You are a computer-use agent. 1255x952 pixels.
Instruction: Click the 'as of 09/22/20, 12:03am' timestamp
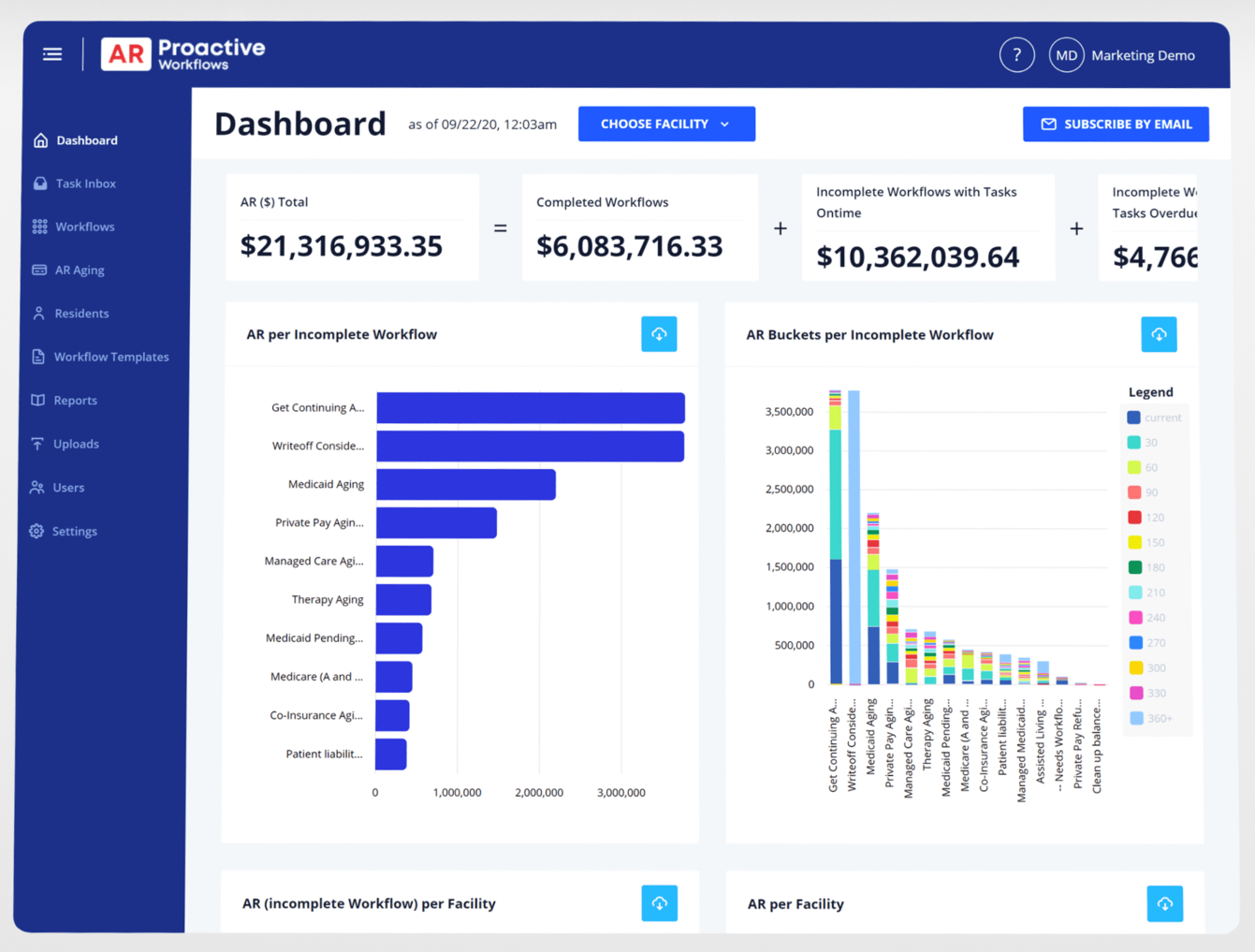pyautogui.click(x=483, y=124)
